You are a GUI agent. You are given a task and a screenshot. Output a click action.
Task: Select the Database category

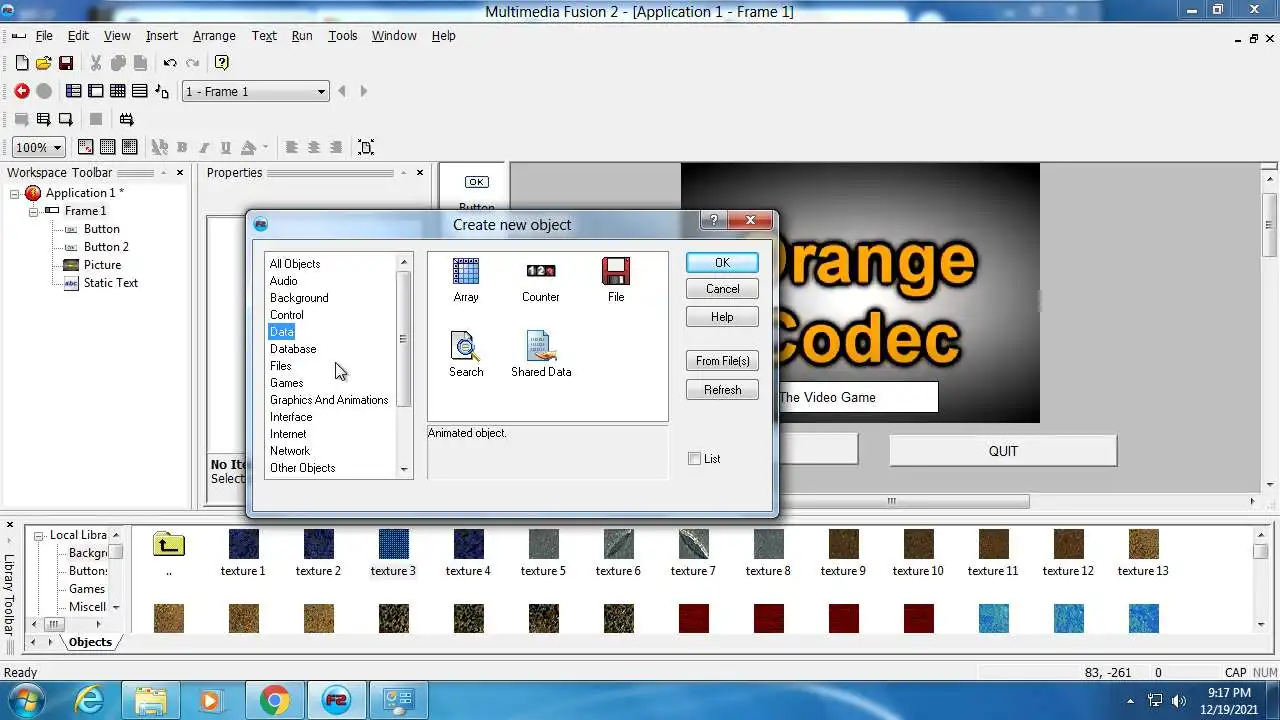pyautogui.click(x=293, y=349)
